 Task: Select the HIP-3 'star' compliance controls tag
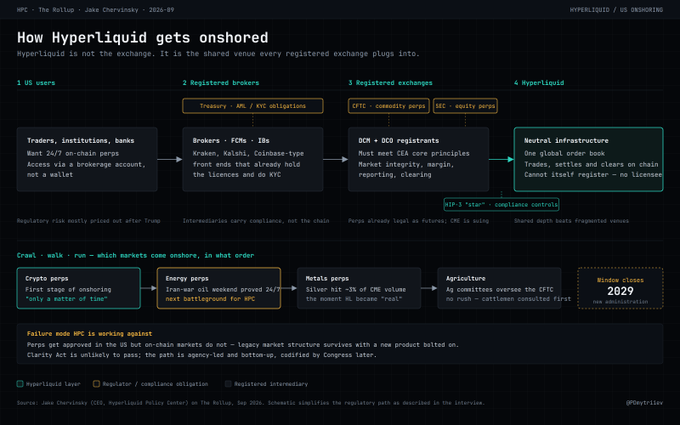click(x=501, y=204)
